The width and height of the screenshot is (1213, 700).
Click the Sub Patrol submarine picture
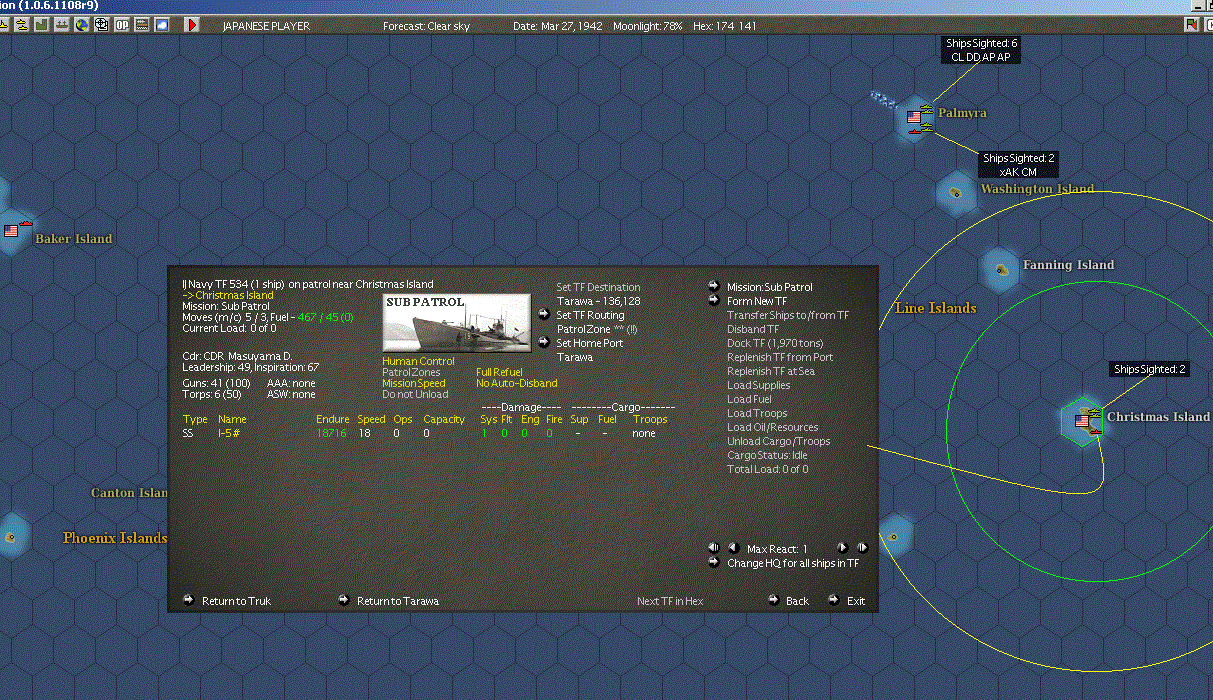[x=457, y=322]
